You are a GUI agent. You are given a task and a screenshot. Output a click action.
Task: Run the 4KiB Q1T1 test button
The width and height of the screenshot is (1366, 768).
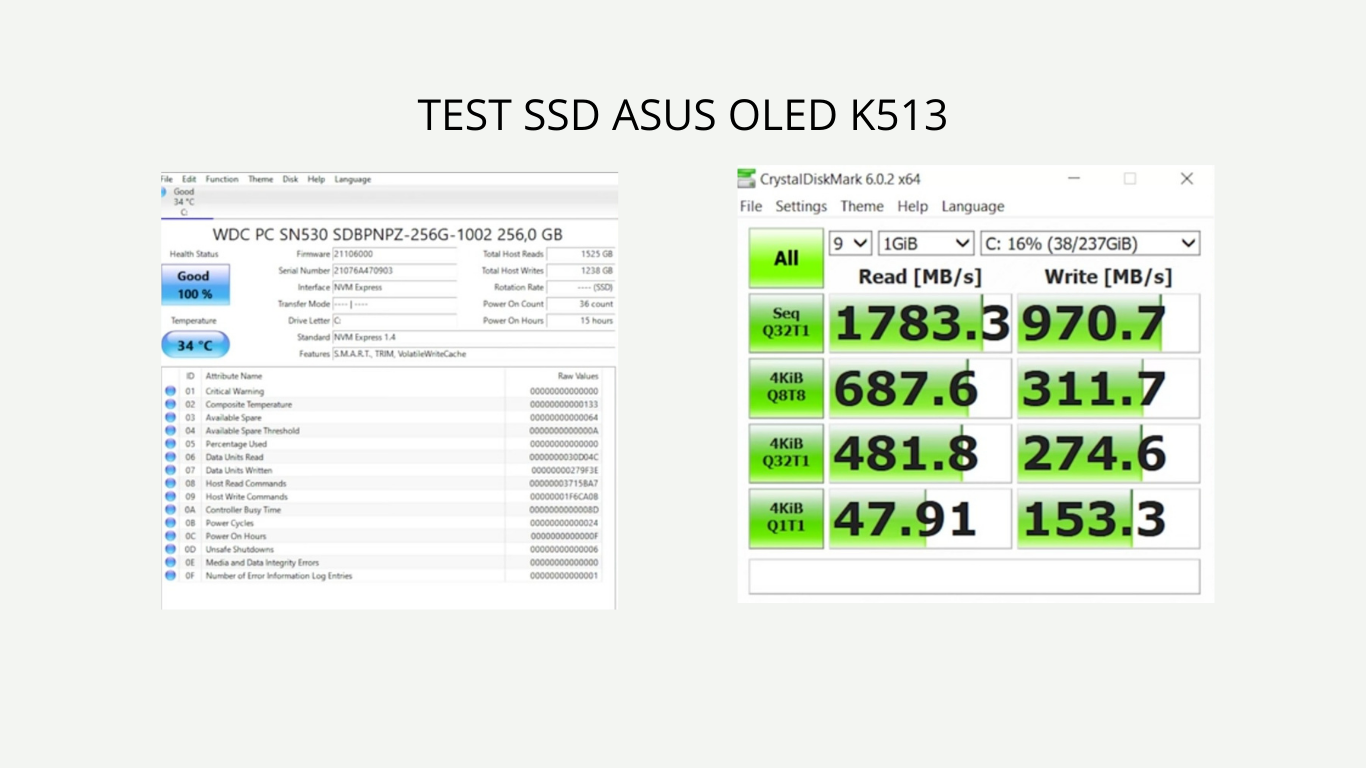point(786,519)
